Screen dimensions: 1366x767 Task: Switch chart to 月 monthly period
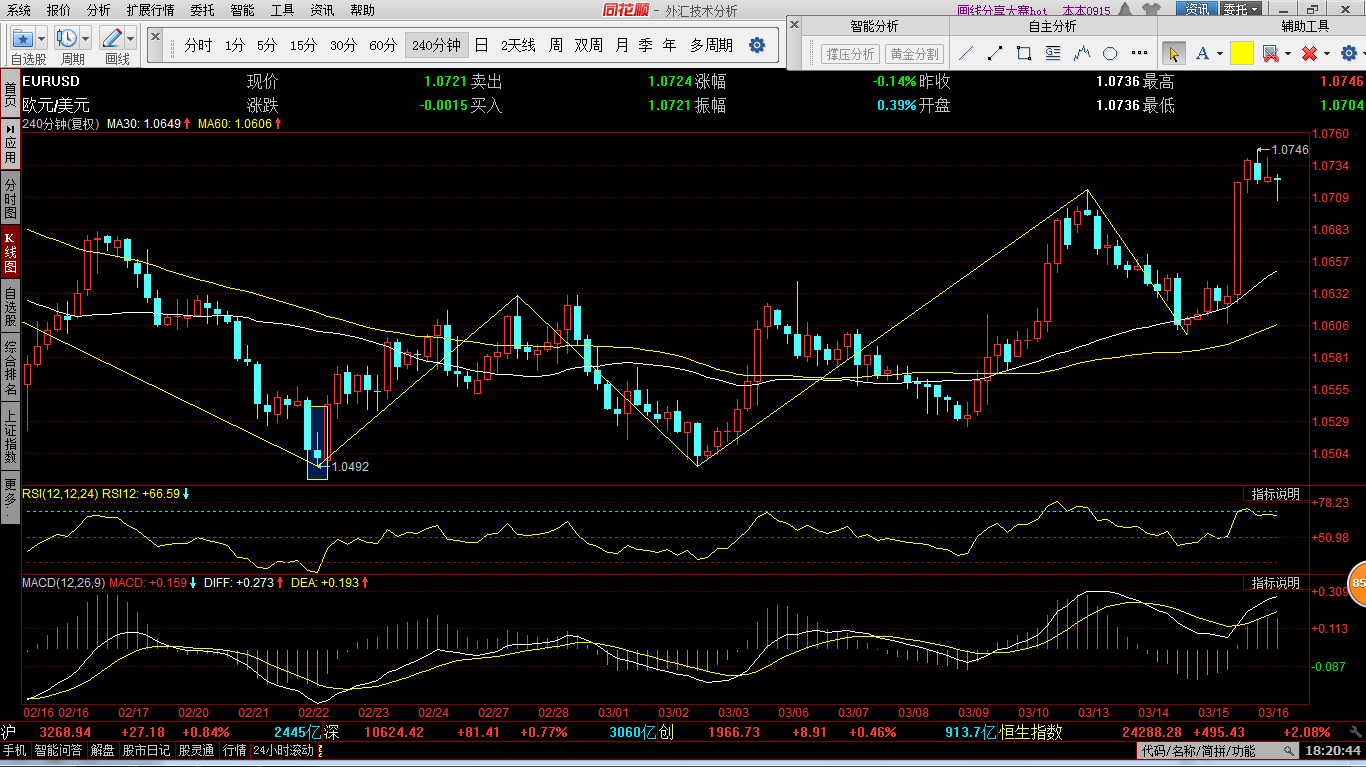(x=622, y=45)
